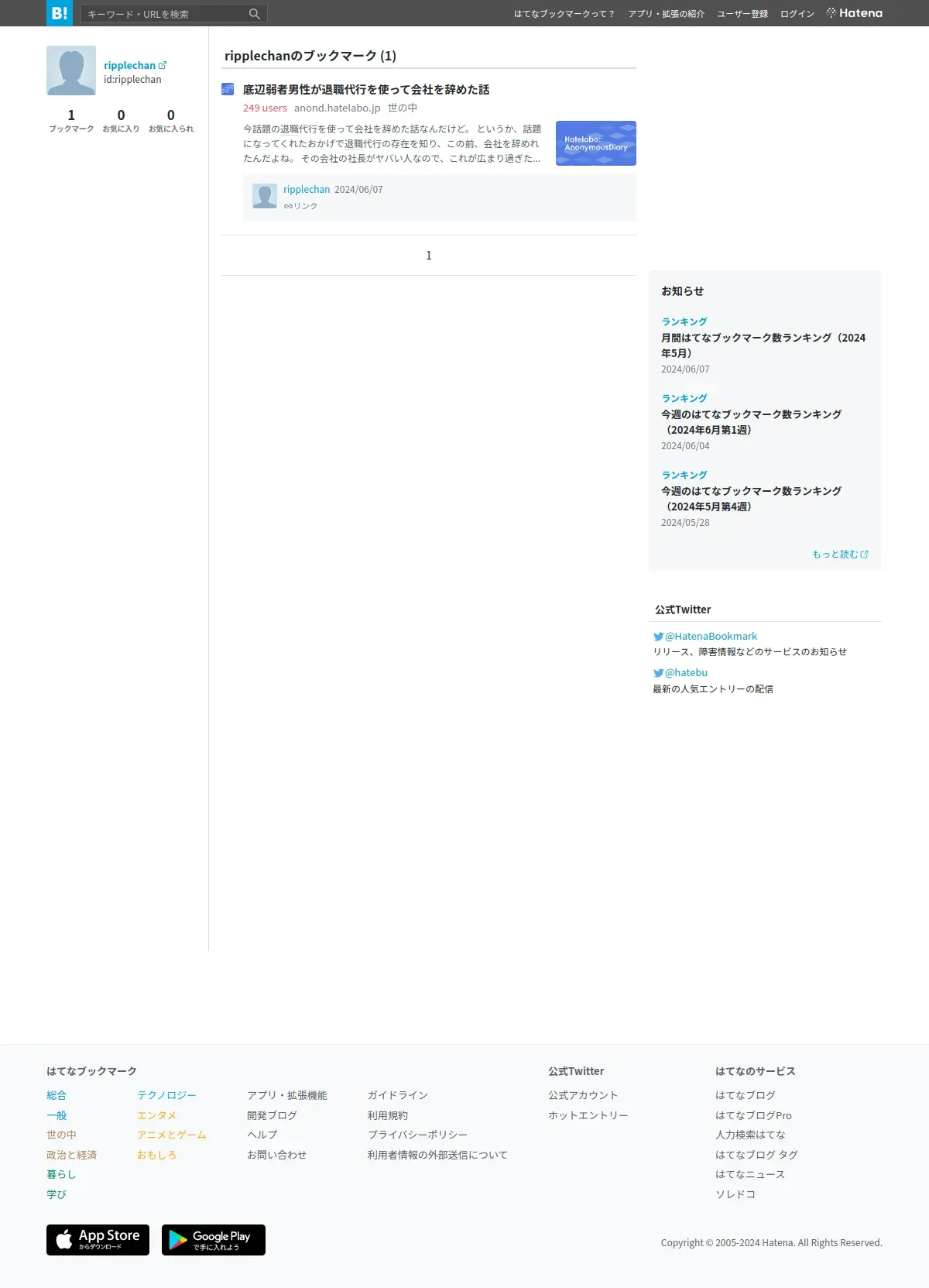Go to page 1 in pagination
The height and width of the screenshot is (1288, 929).
pos(429,256)
